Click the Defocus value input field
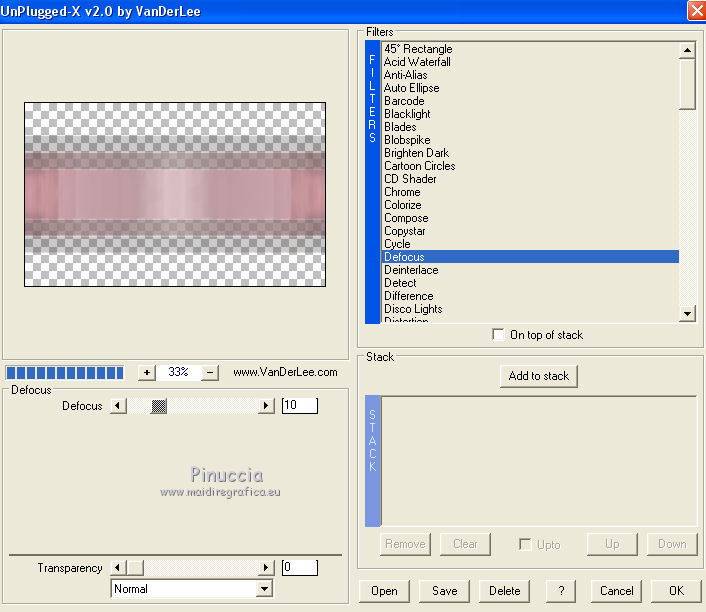The image size is (706, 612). pos(300,405)
